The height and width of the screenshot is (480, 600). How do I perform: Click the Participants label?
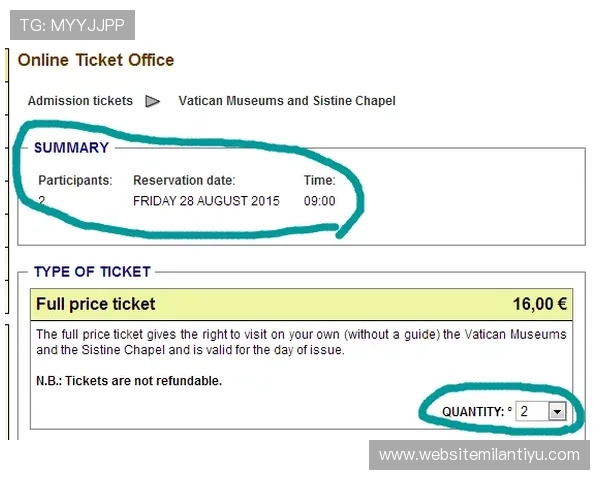coord(75,181)
